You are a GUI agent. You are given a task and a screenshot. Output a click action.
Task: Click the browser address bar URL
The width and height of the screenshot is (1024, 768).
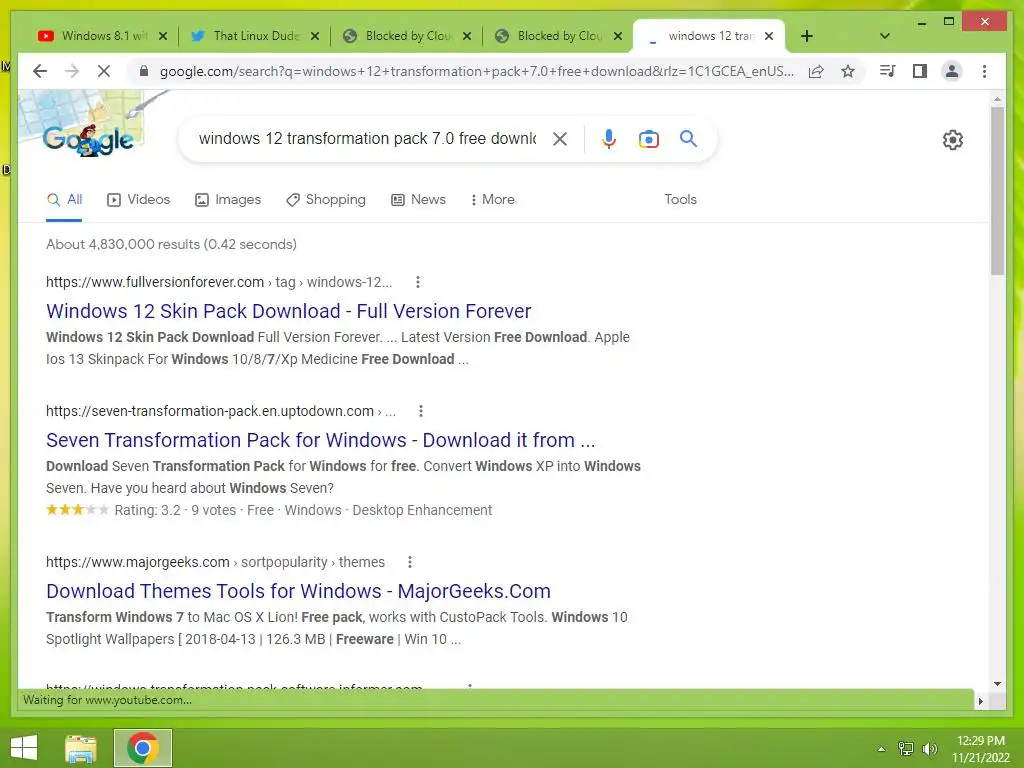[x=477, y=71]
